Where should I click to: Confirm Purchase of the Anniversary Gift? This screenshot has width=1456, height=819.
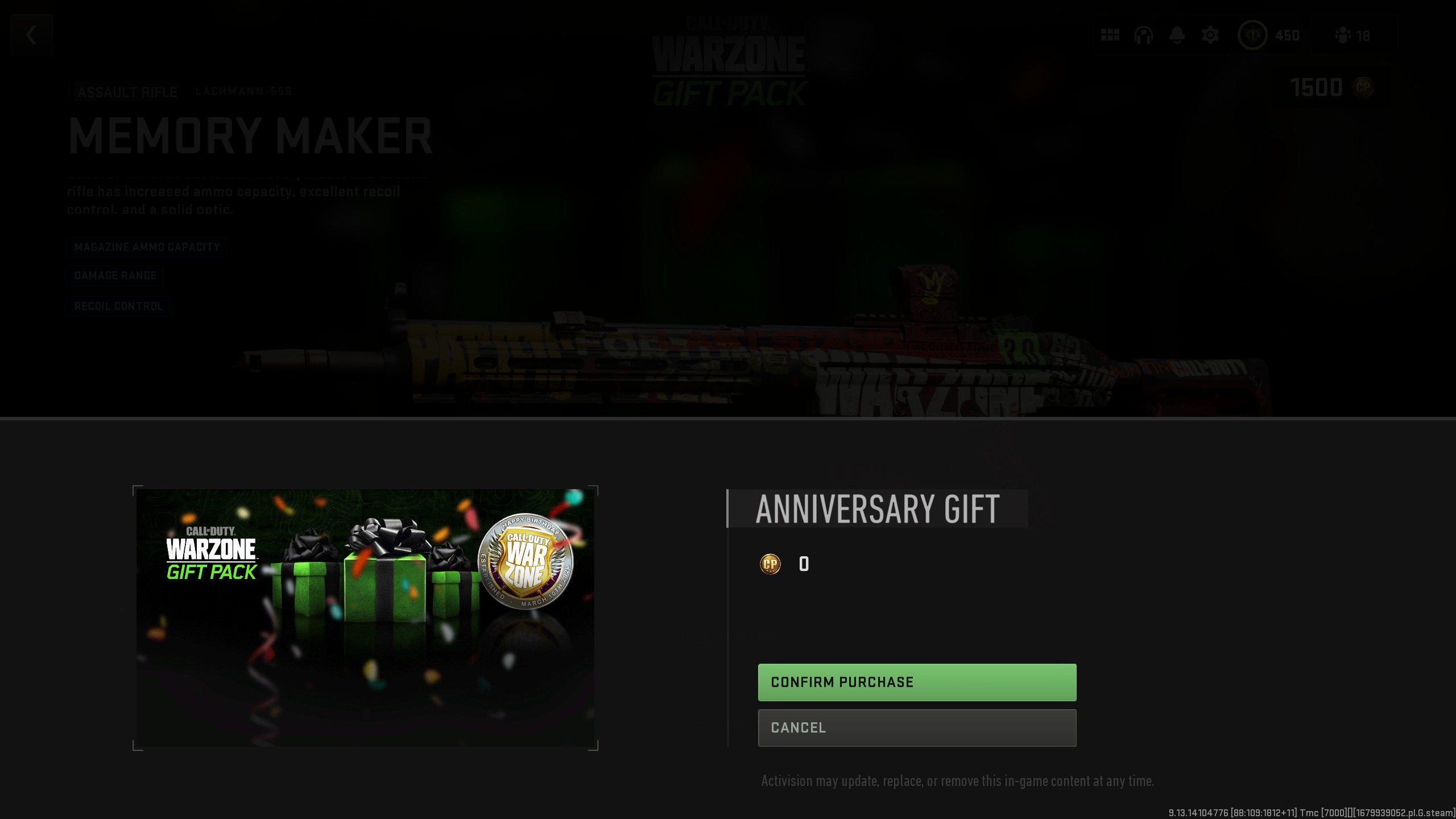pyautogui.click(x=917, y=682)
